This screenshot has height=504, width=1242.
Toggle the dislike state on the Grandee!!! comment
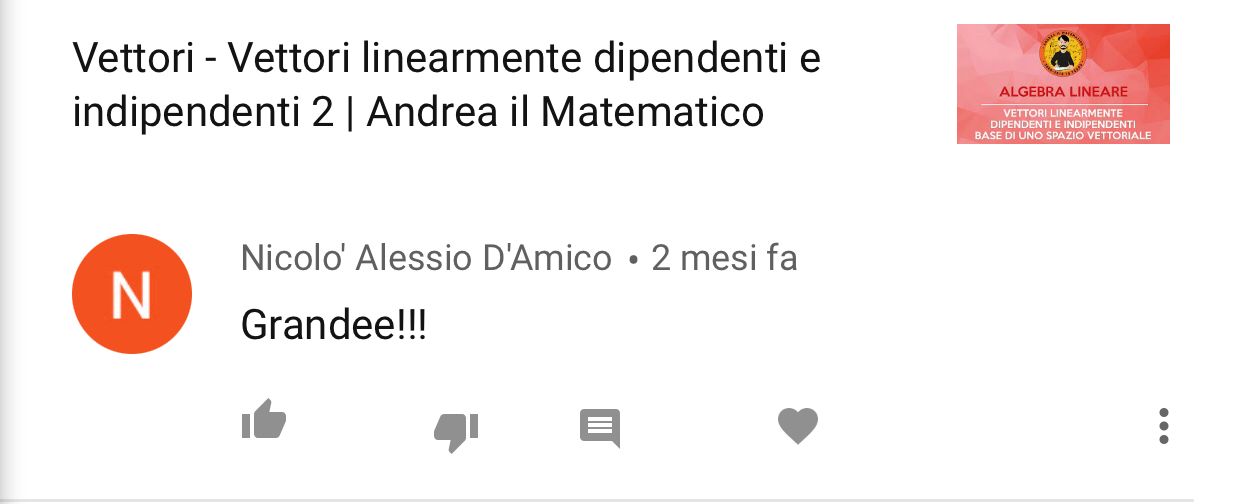click(456, 431)
